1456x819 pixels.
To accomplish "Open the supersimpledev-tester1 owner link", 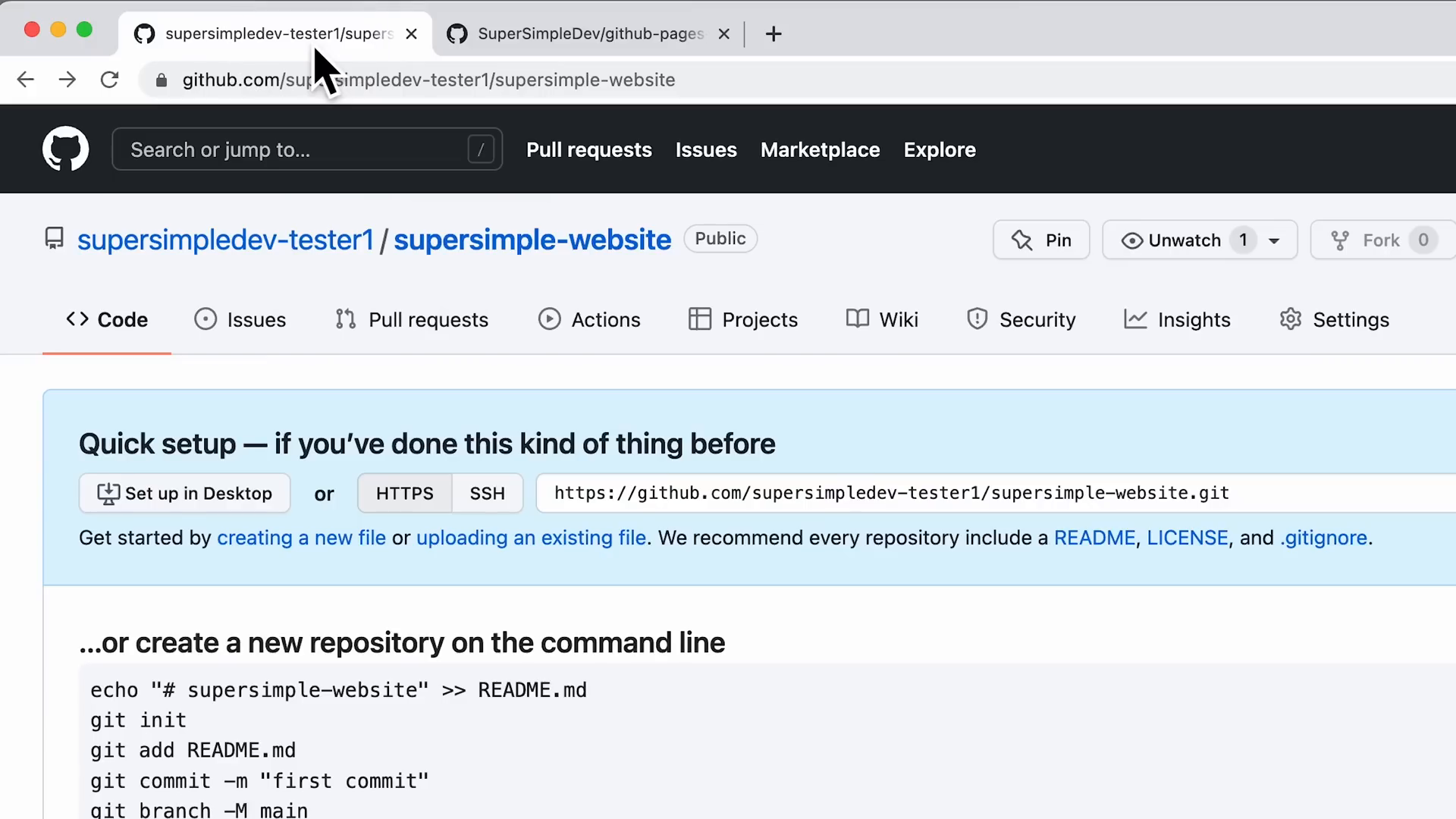I will pos(225,240).
